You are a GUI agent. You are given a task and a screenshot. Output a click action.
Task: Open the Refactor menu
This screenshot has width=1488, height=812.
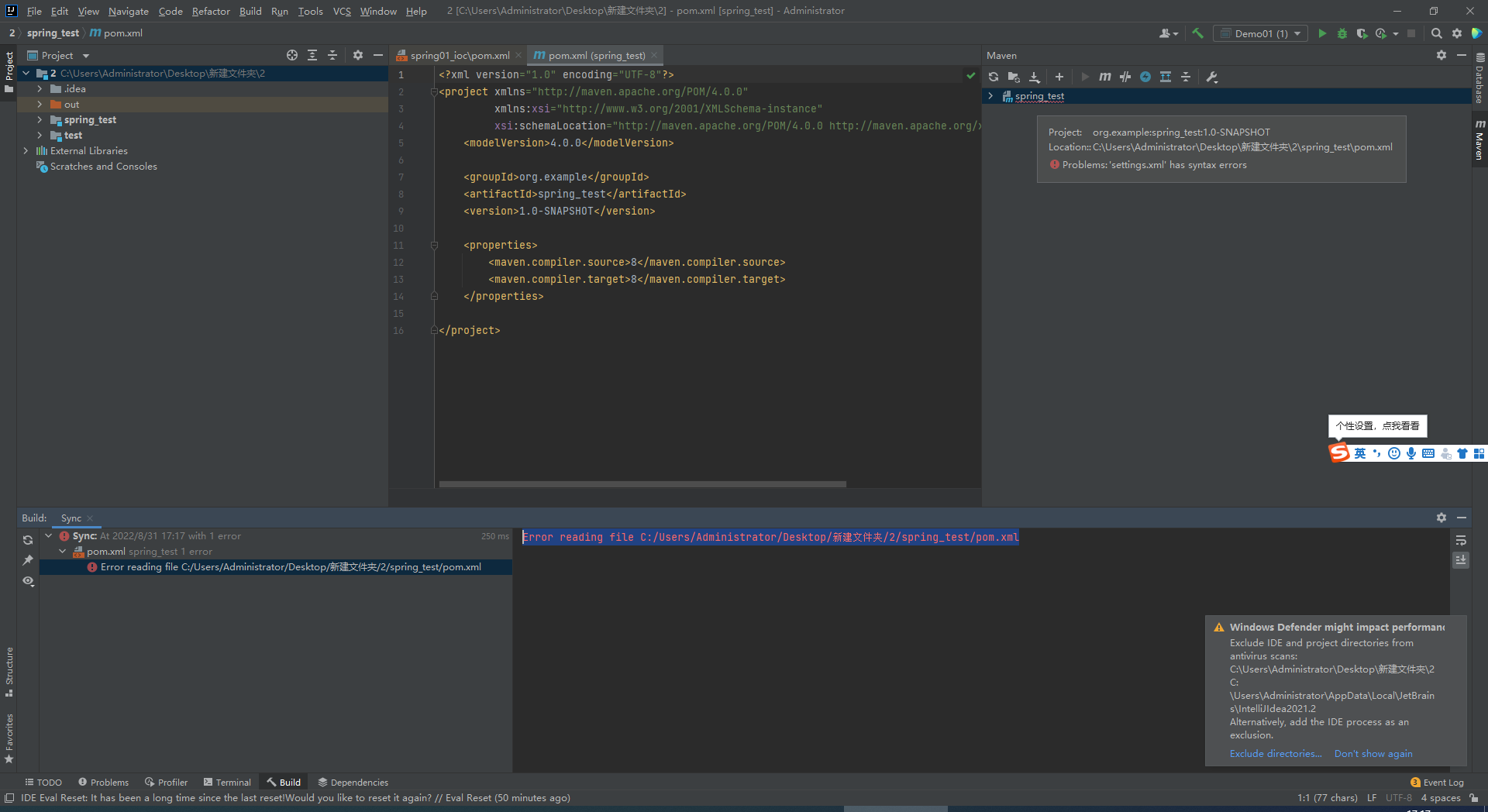211,11
